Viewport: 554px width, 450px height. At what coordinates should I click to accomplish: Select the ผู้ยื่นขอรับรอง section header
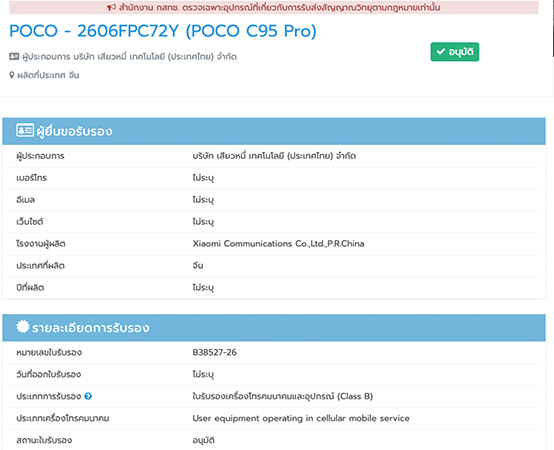(x=274, y=131)
